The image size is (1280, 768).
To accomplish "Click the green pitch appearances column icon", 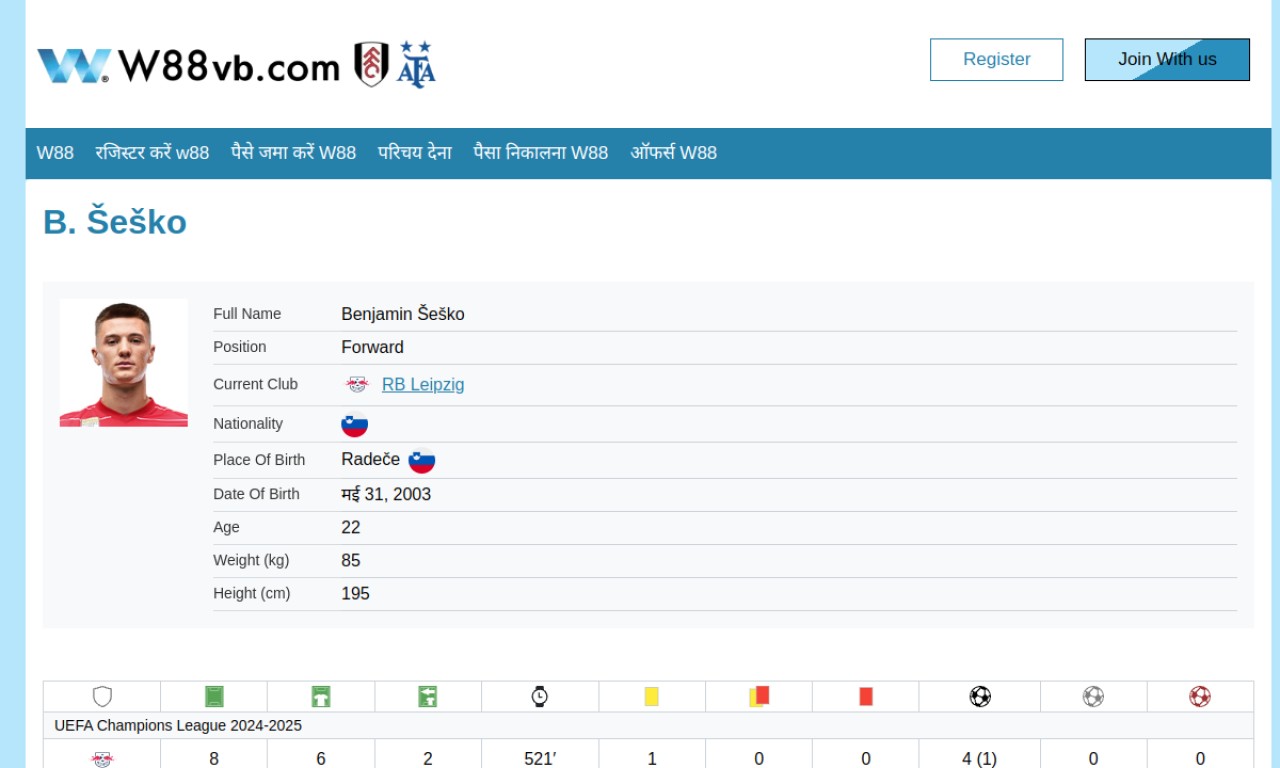I will (214, 696).
